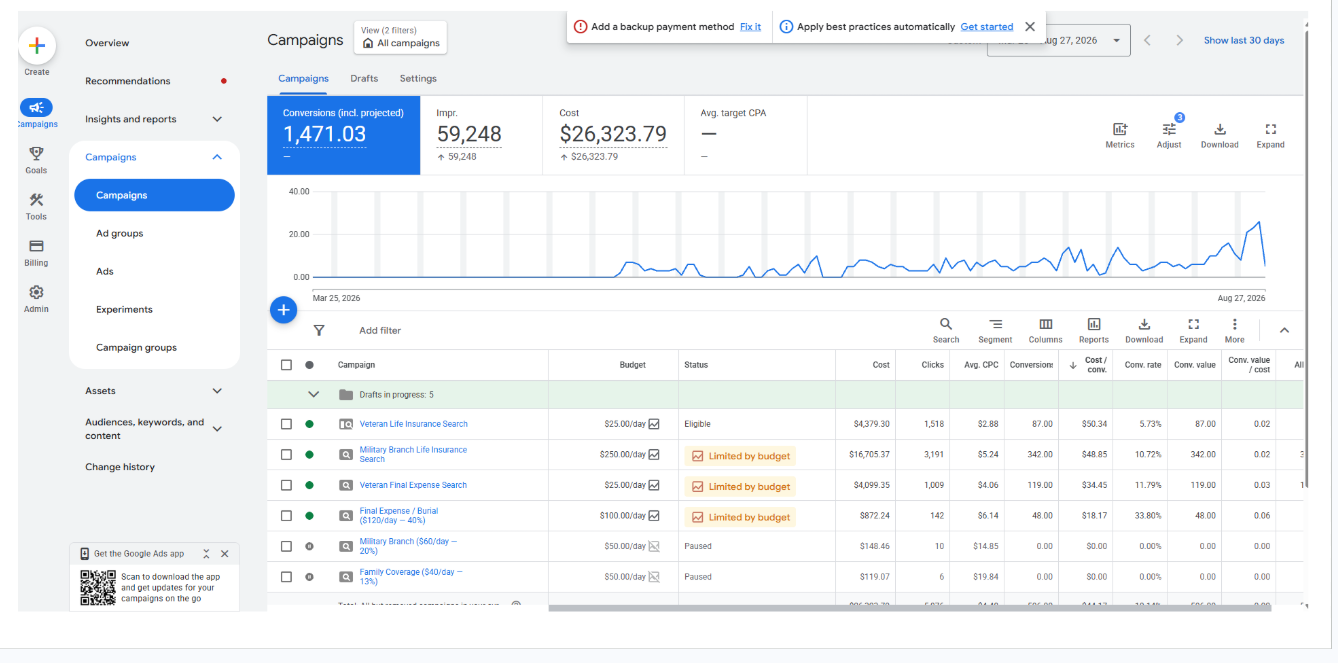This screenshot has width=1338, height=663.
Task: Open the Adjust sliders icon
Action: point(1169,129)
